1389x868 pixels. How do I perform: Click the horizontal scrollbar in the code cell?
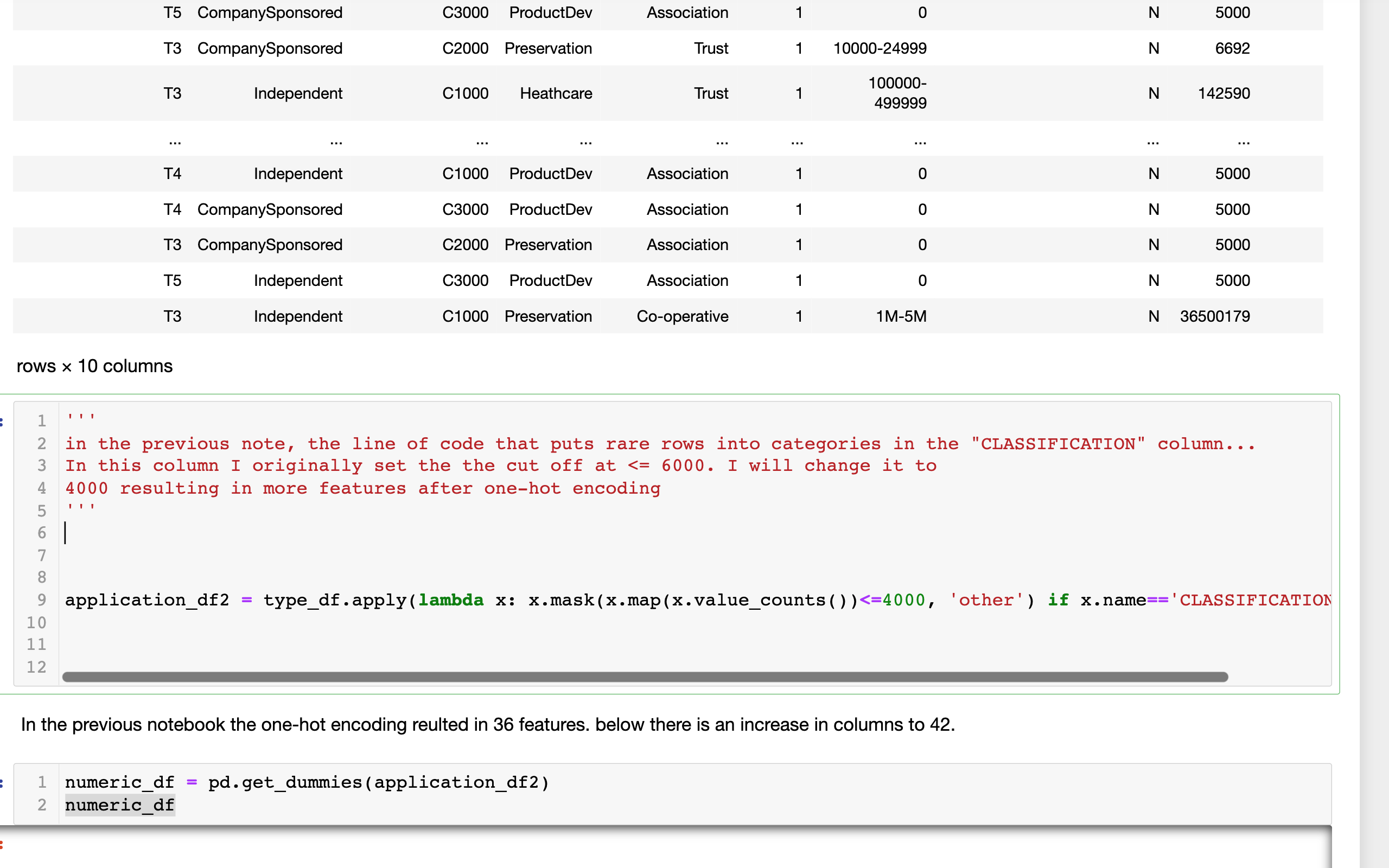coord(645,677)
